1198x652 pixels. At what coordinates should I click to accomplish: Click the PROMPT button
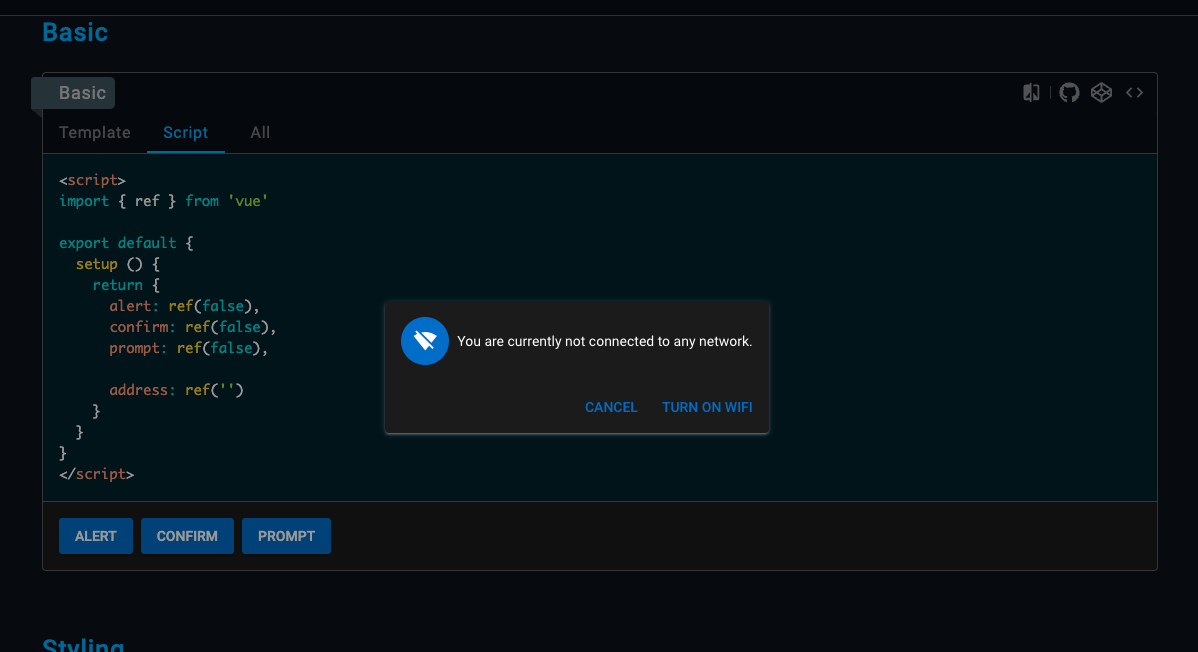pos(286,536)
